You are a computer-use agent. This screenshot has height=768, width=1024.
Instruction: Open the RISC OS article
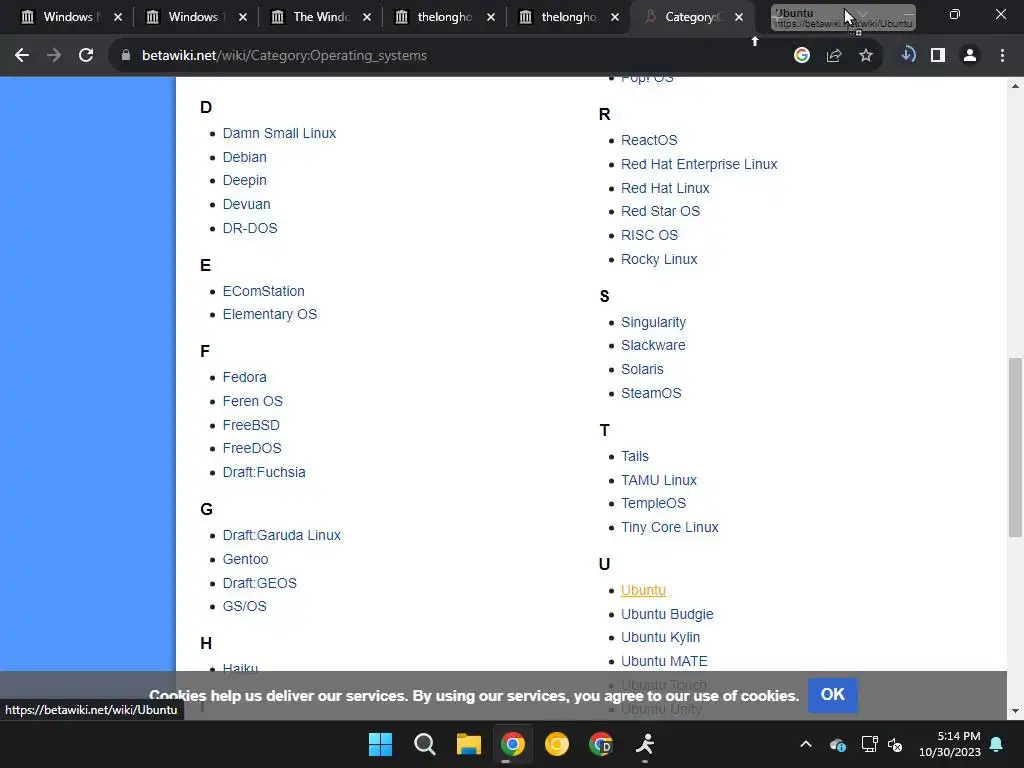649,235
